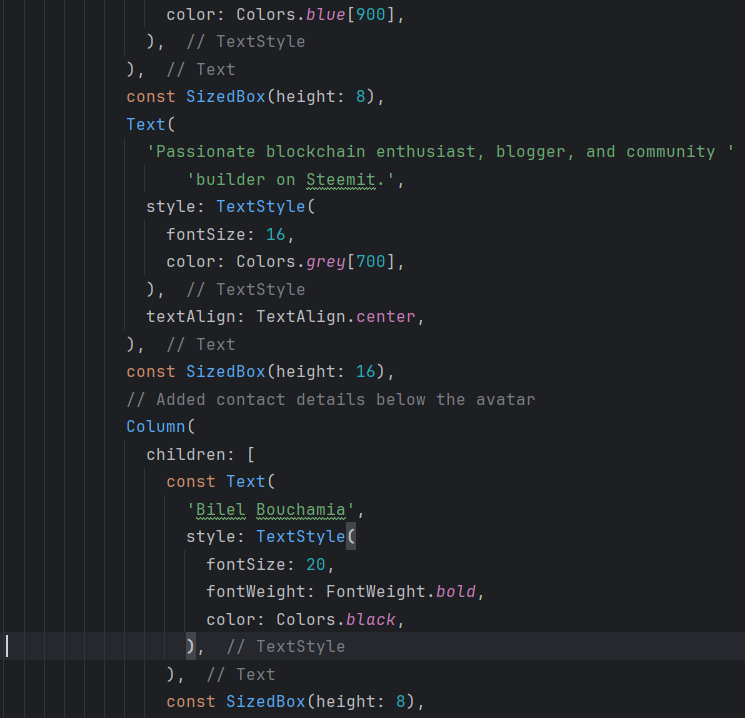Viewport: 745px width, 718px height.
Task: Click the word 'community' in the string
Action: (x=670, y=152)
